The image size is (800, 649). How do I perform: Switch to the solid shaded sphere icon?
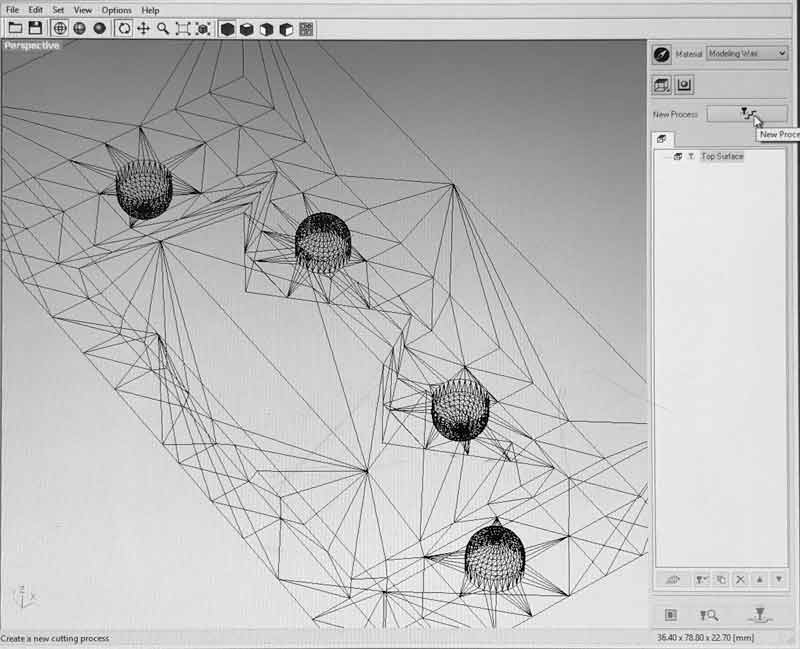coord(99,29)
